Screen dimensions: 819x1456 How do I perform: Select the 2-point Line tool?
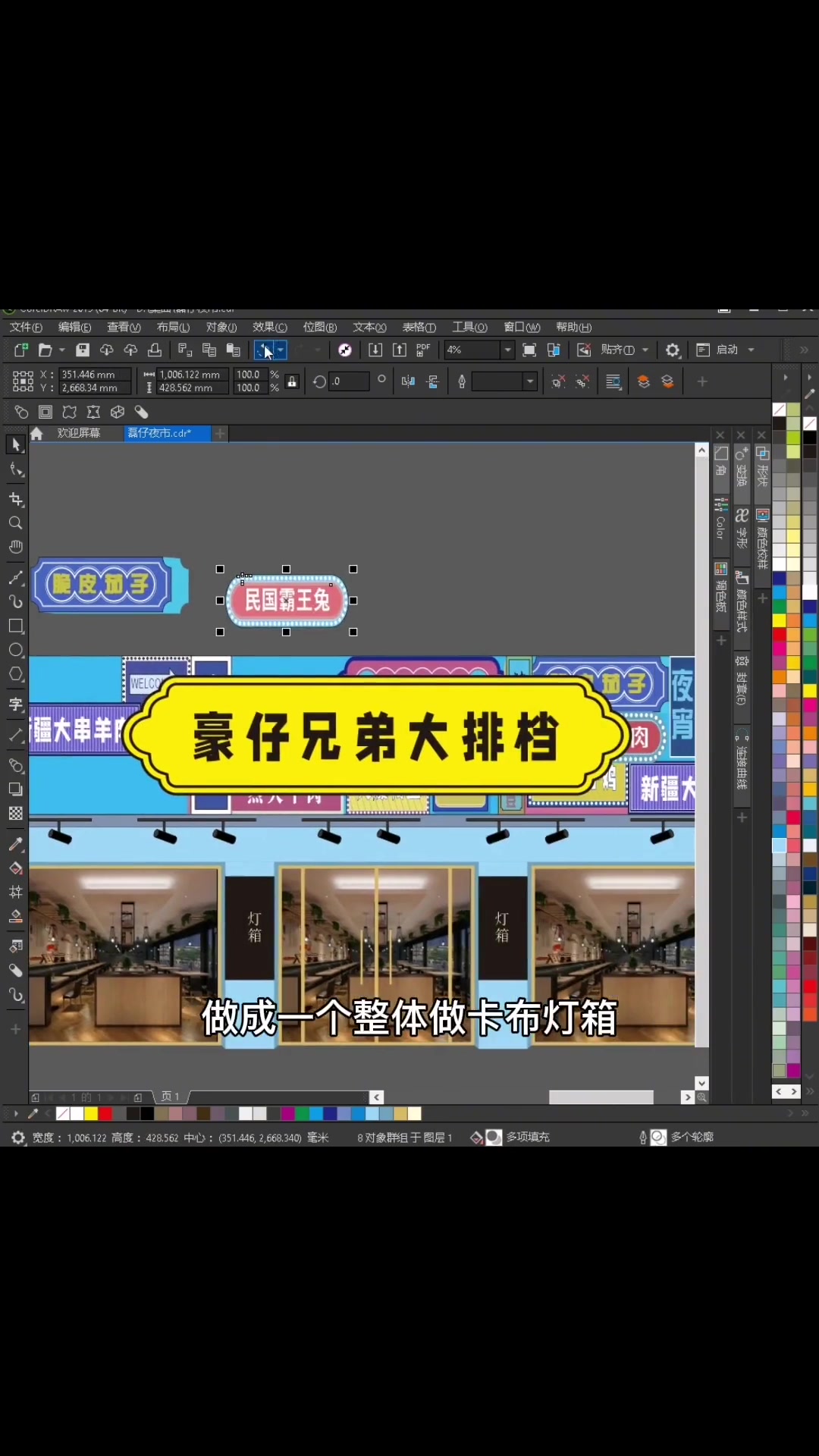pos(16,578)
